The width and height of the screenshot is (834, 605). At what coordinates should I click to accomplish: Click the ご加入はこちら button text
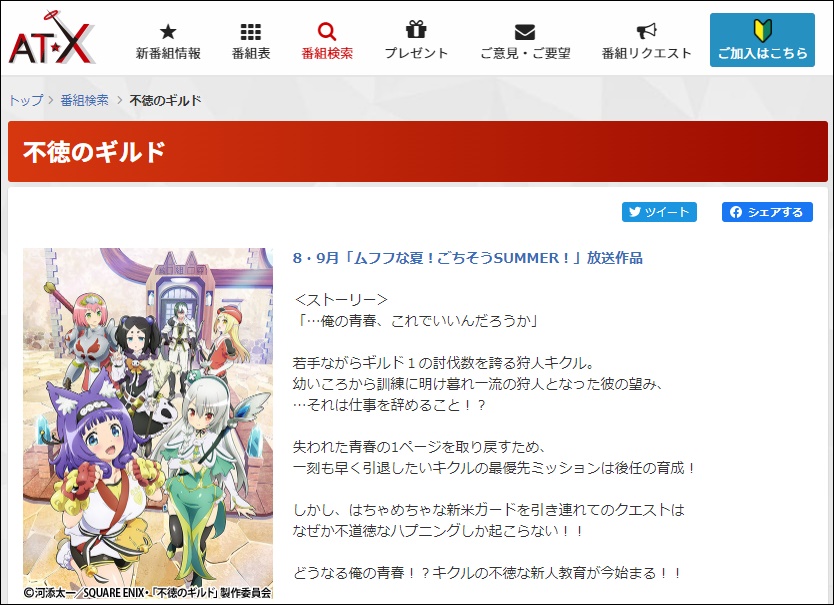tap(762, 53)
